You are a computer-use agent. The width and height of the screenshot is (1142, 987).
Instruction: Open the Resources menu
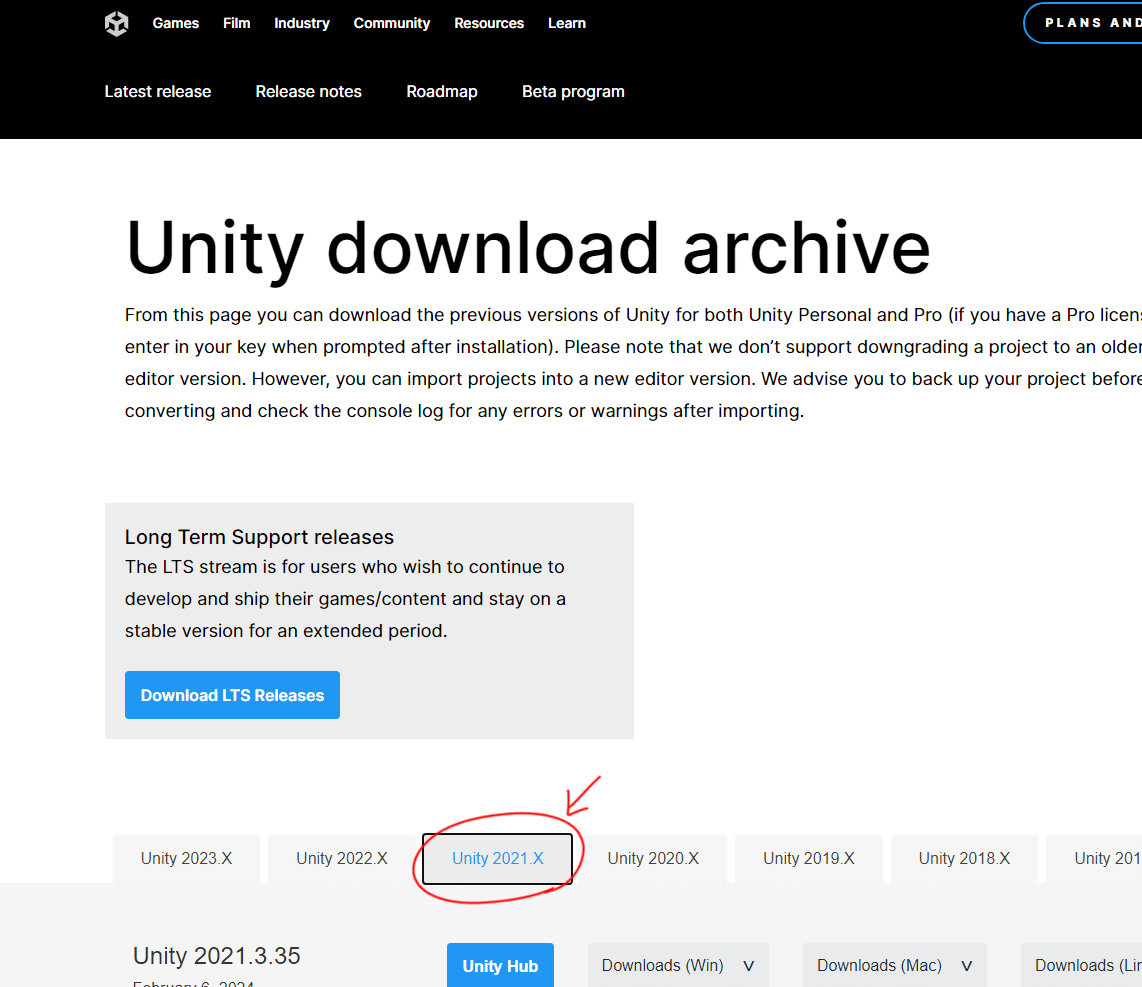[x=489, y=23]
